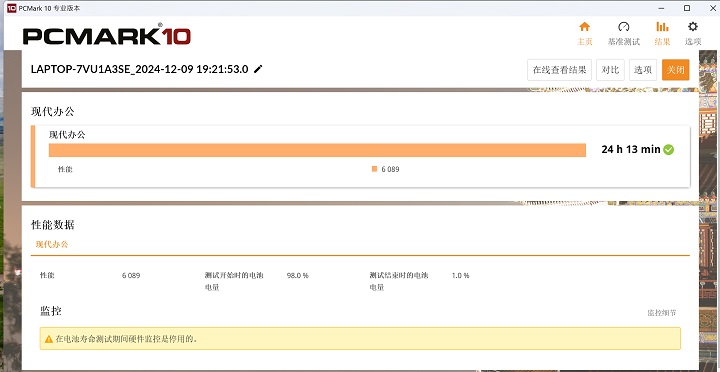Click the 测试开始时的电池电量 label
The image size is (720, 372).
[x=234, y=281]
